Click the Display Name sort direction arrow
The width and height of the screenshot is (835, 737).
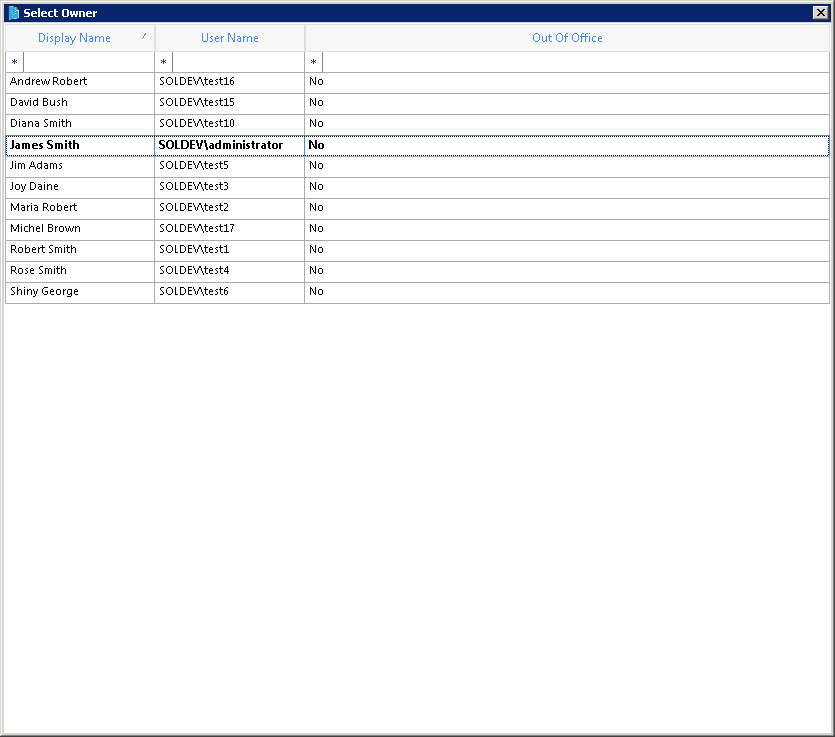[144, 36]
